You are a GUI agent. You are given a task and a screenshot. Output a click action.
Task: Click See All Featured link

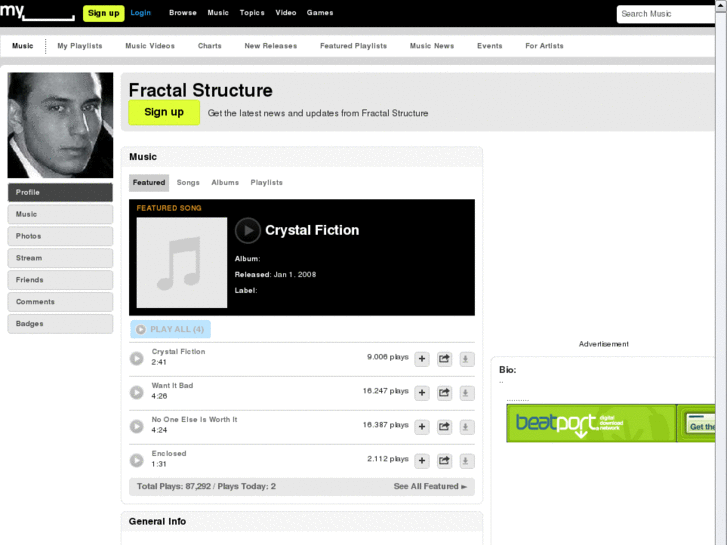click(430, 487)
